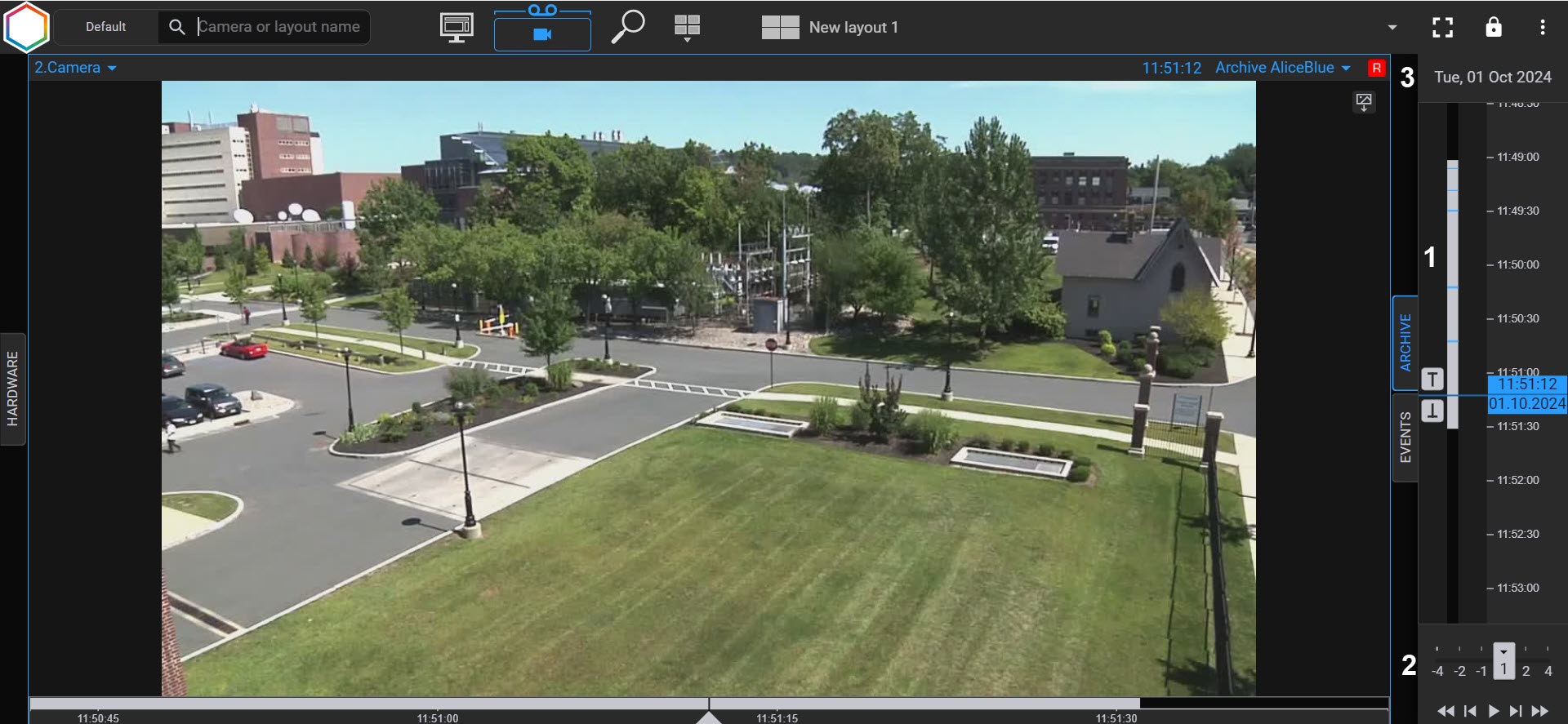Jump to 11:49:30 on the vertical timeline
1568x724 pixels.
click(1517, 211)
